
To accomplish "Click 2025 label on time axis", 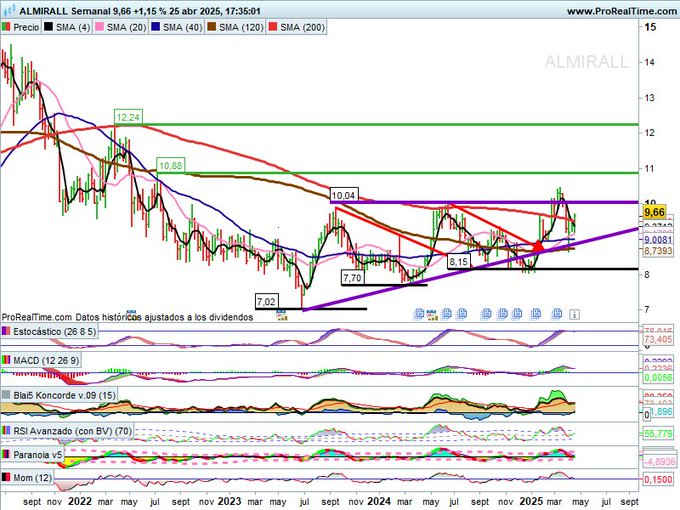I will click(531, 501).
